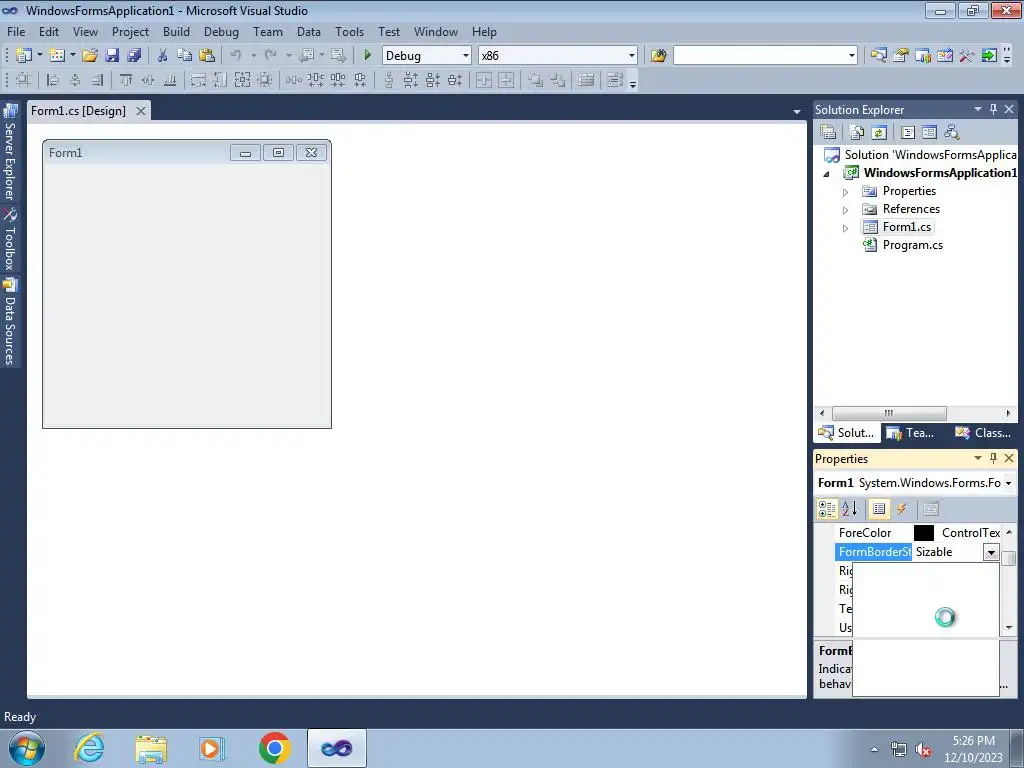Image resolution: width=1024 pixels, height=768 pixels.
Task: Click Solution Explorer horizontal scrollbar thumb
Action: (x=889, y=413)
